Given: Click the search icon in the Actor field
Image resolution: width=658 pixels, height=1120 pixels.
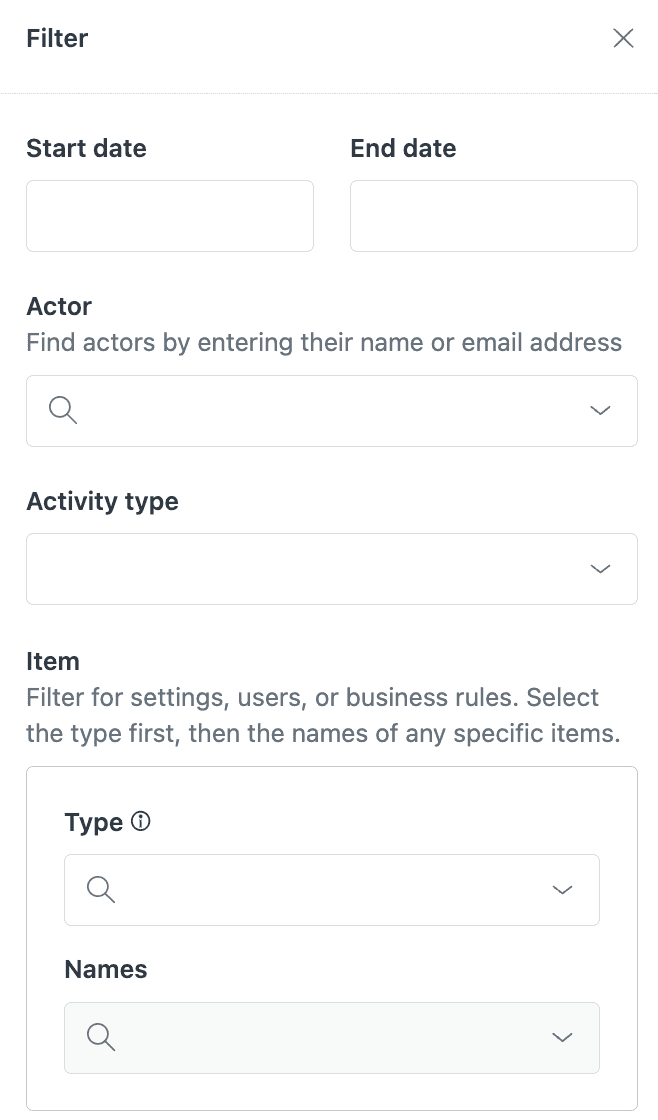Looking at the screenshot, I should pyautogui.click(x=63, y=410).
